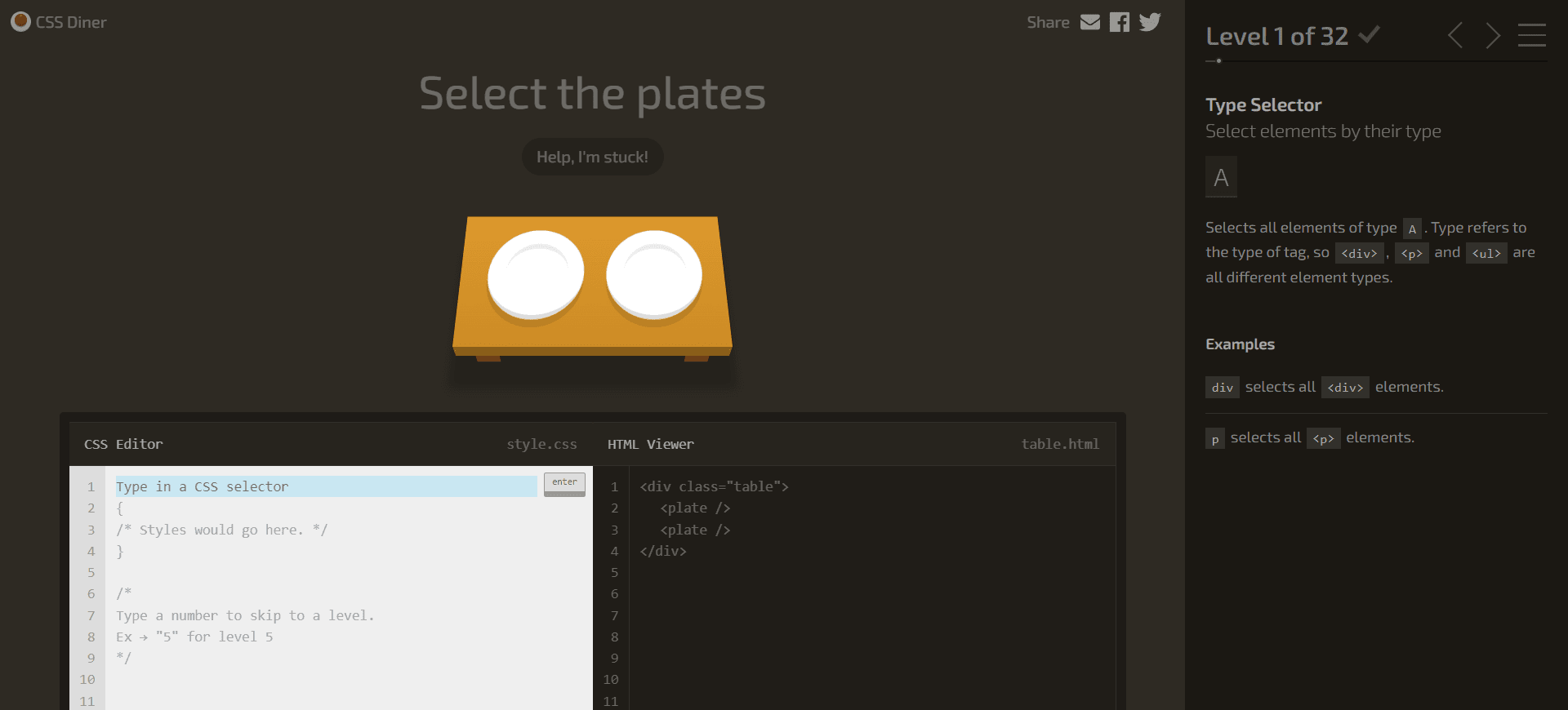1568x710 pixels.
Task: Focus the CSS selector input field
Action: pyautogui.click(x=325, y=486)
